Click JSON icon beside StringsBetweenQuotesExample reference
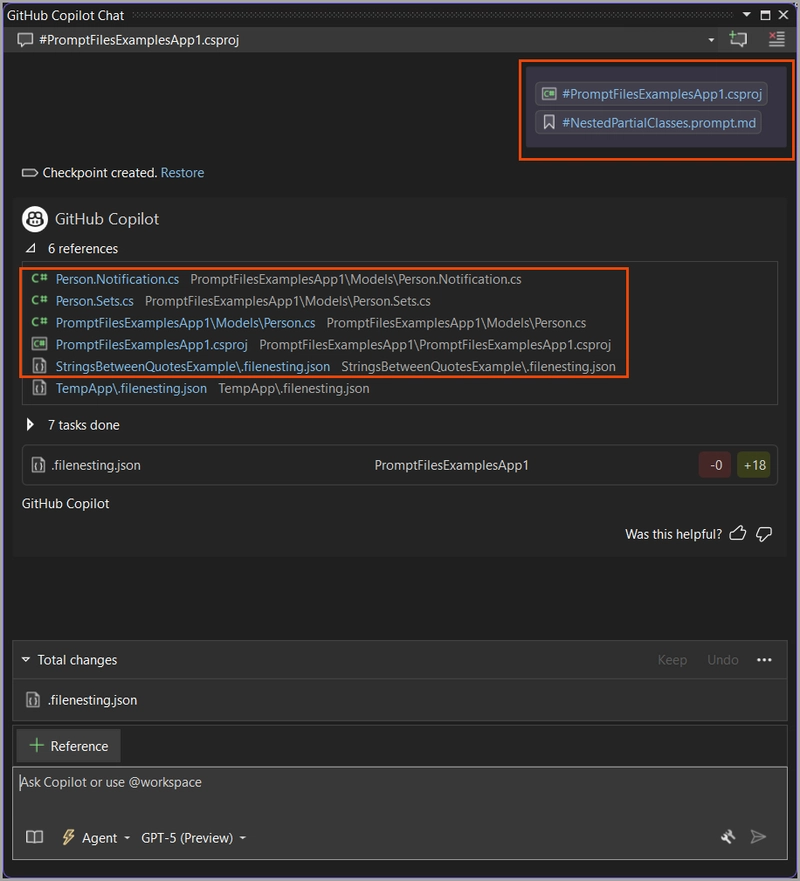This screenshot has width=800, height=881. (39, 366)
